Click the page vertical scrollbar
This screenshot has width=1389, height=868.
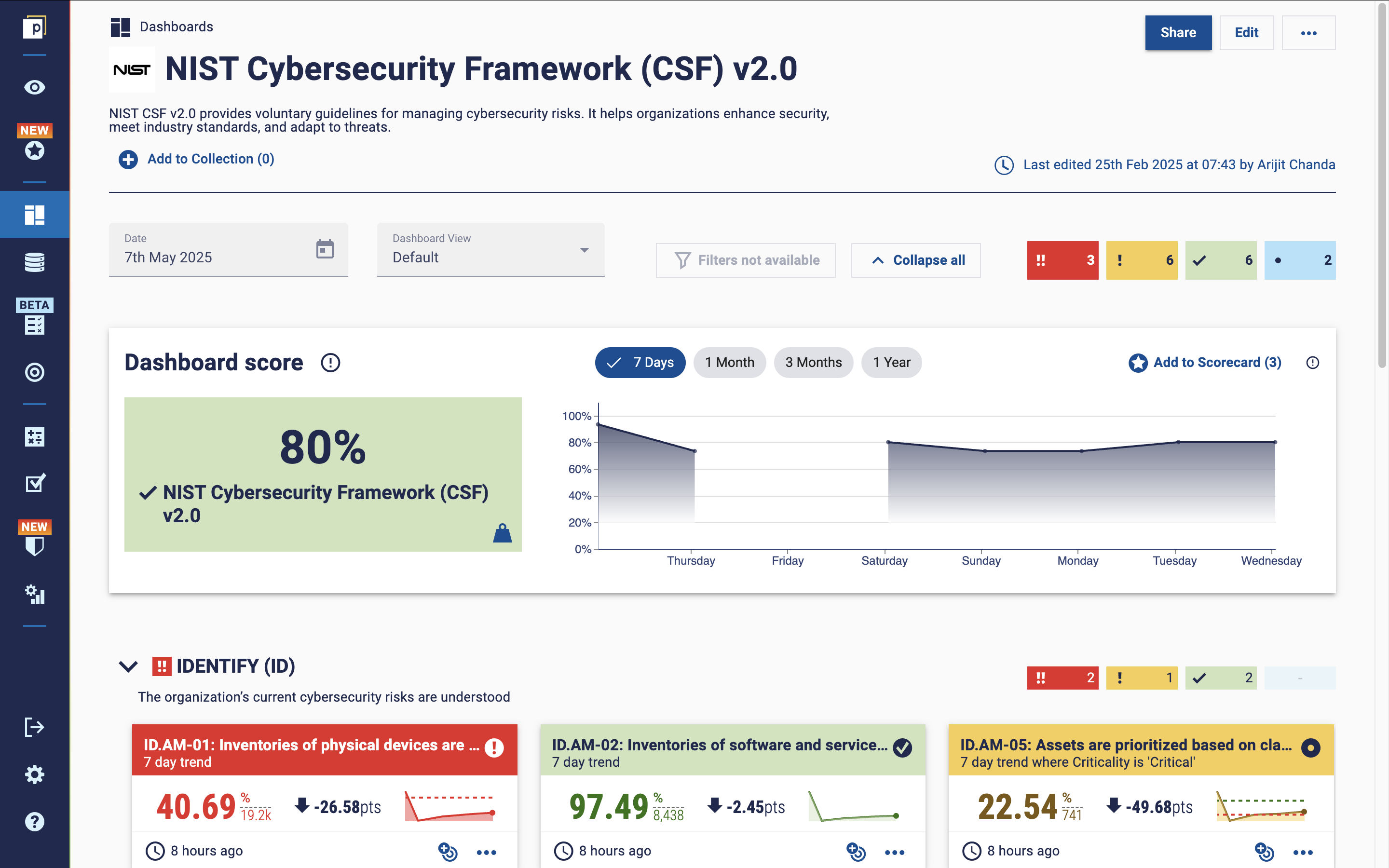pos(1382,186)
